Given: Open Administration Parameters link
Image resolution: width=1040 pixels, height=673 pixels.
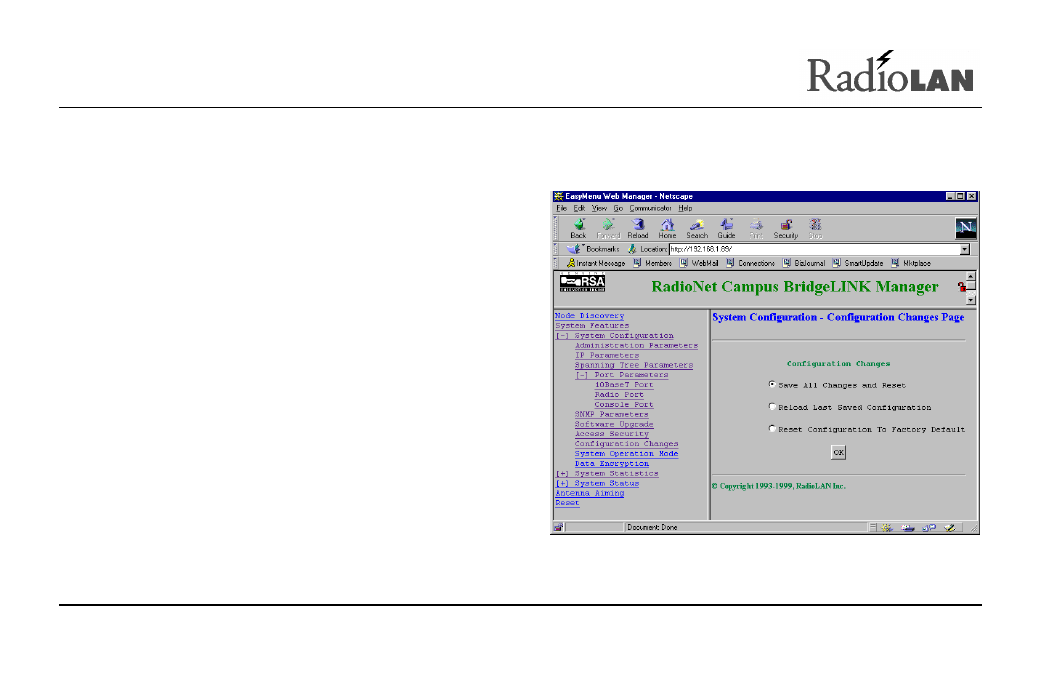Looking at the screenshot, I should pyautogui.click(x=636, y=345).
